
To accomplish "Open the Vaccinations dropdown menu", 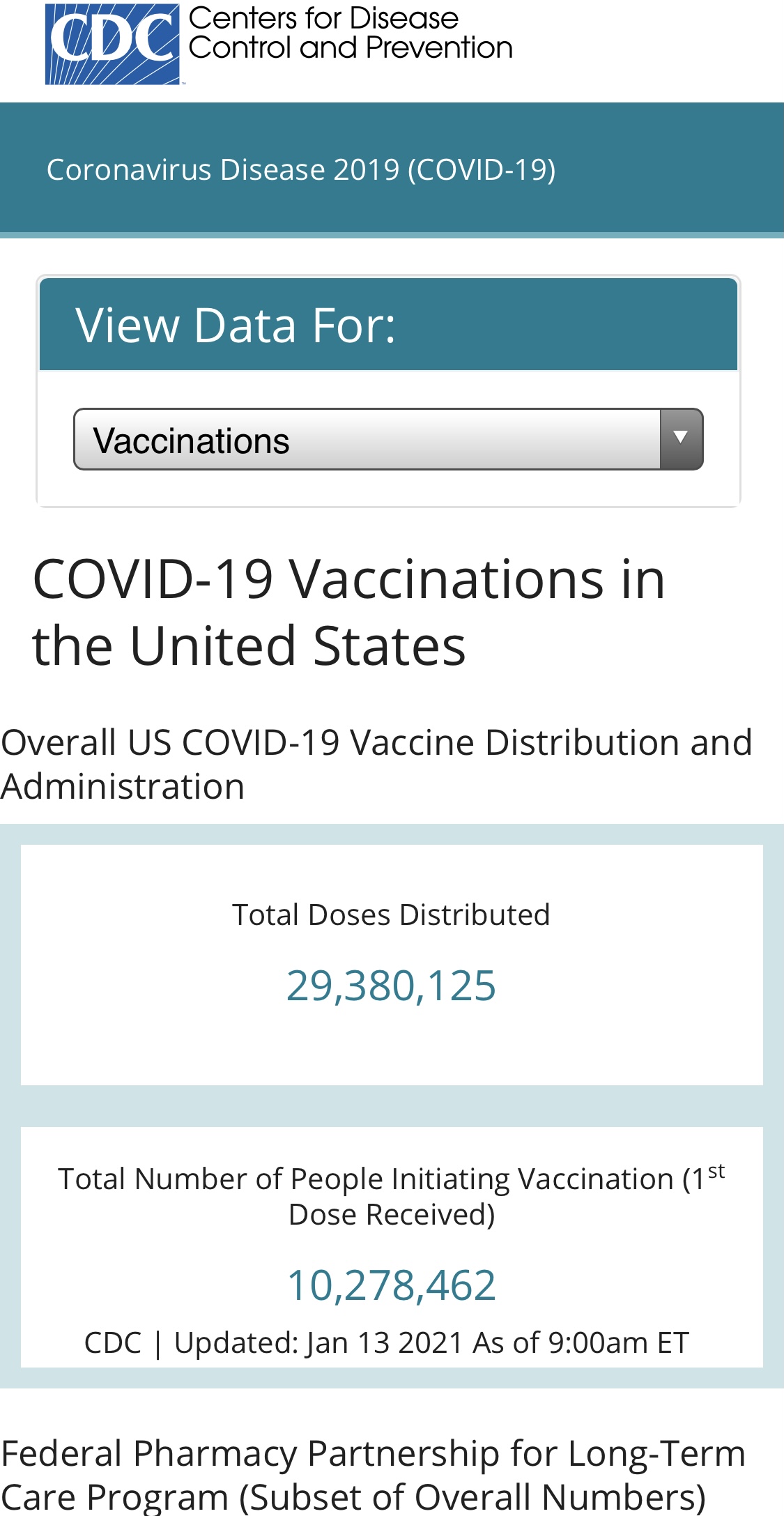I will [x=367, y=440].
